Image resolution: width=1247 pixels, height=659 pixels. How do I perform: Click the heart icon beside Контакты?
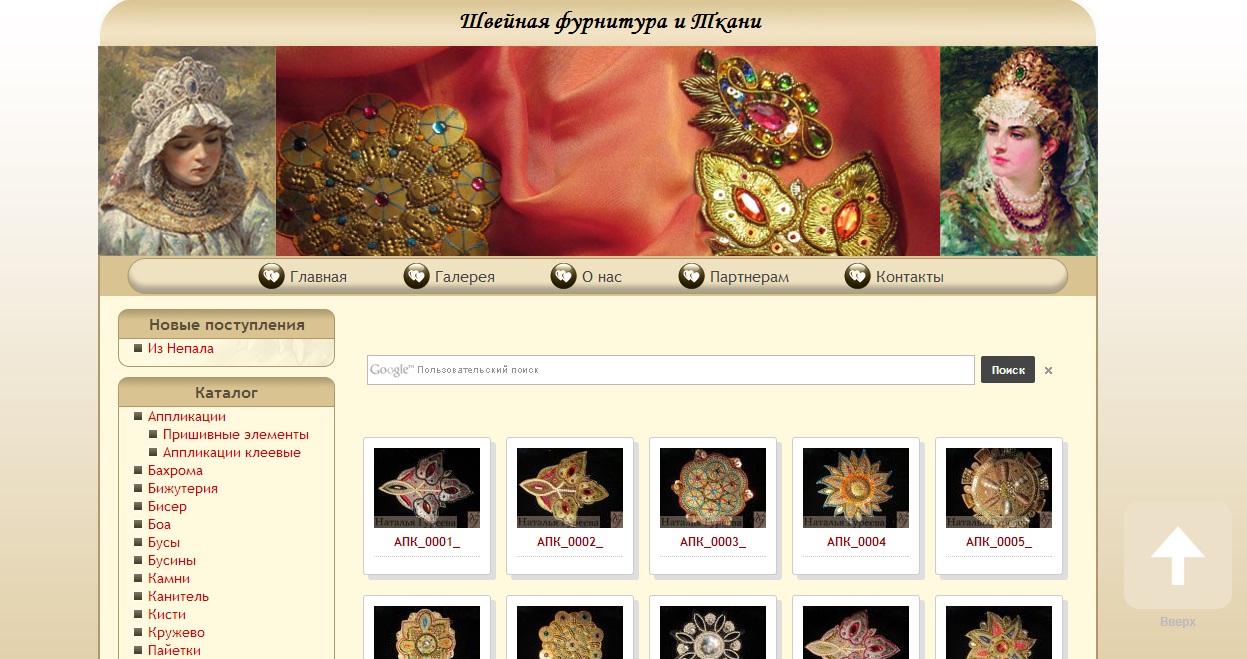[857, 276]
